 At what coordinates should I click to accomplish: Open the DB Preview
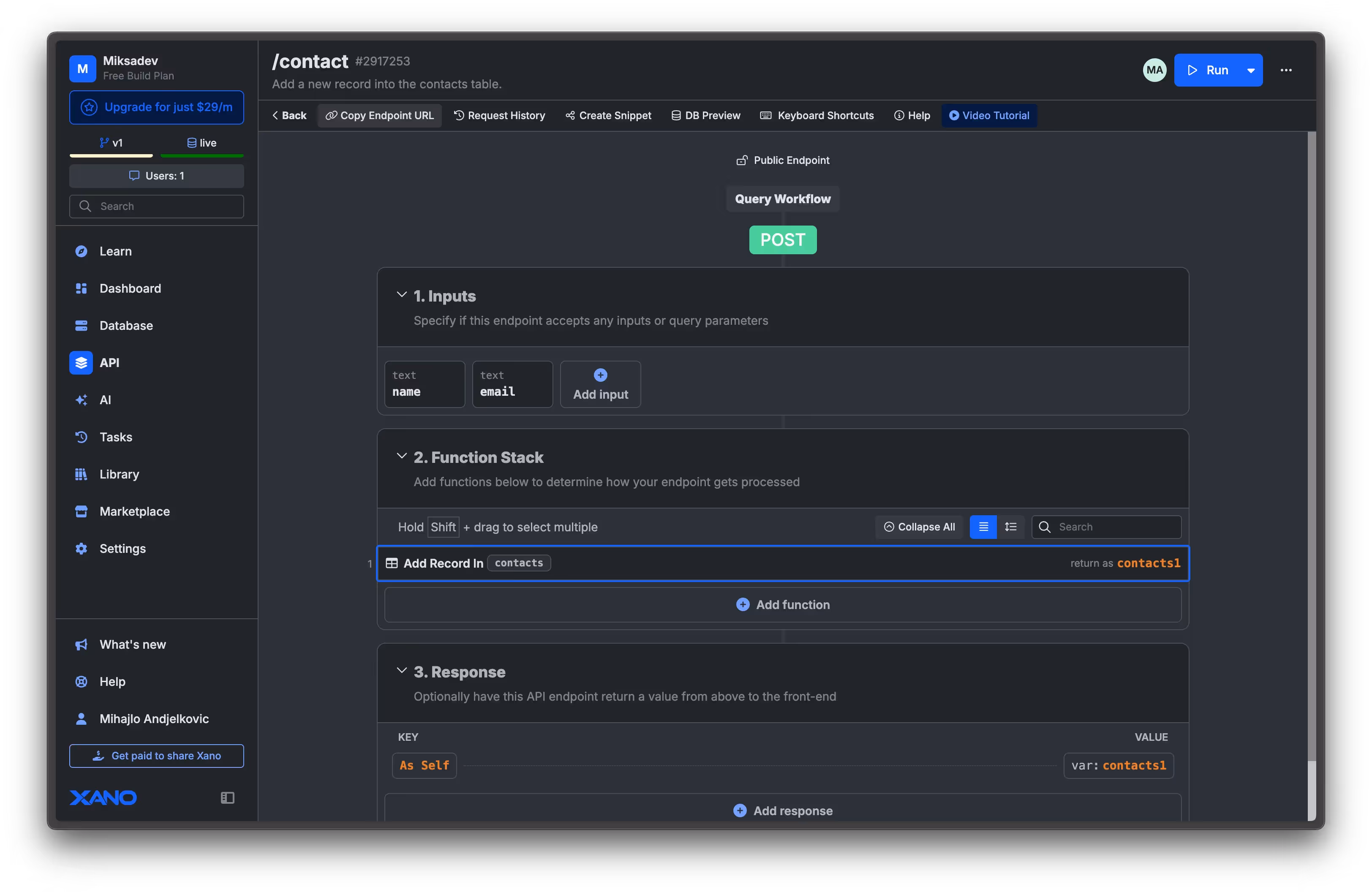tap(705, 115)
